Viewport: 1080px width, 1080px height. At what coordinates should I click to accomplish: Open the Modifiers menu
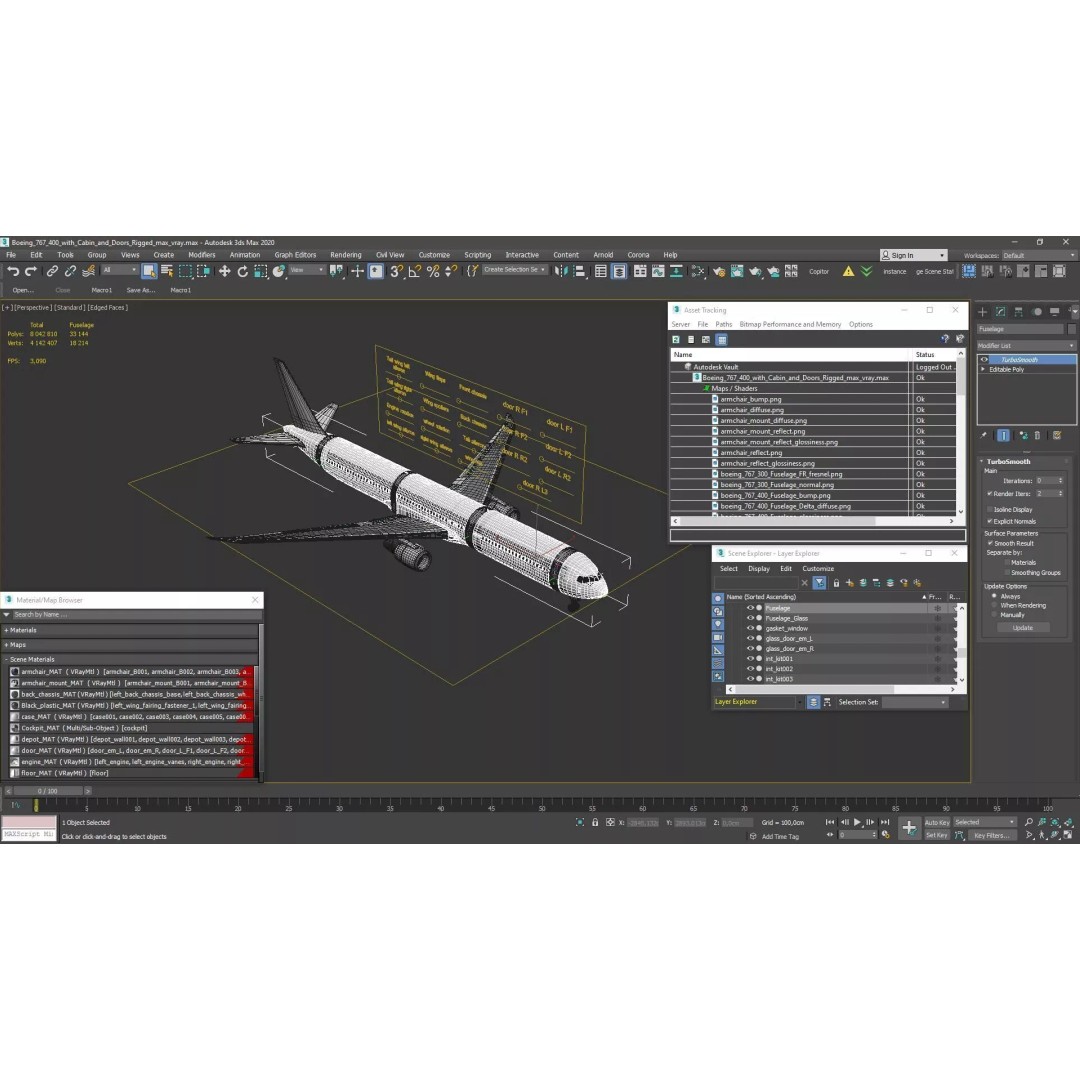point(202,255)
